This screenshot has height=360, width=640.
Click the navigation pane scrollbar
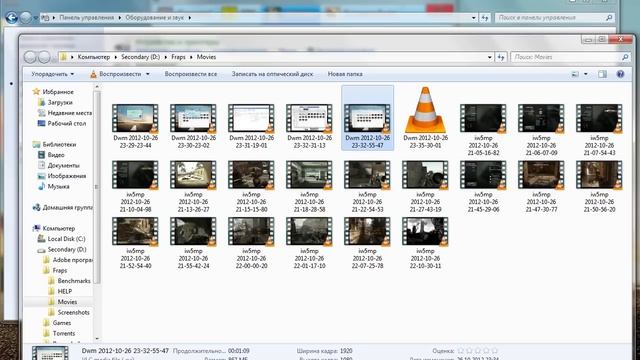(97, 187)
